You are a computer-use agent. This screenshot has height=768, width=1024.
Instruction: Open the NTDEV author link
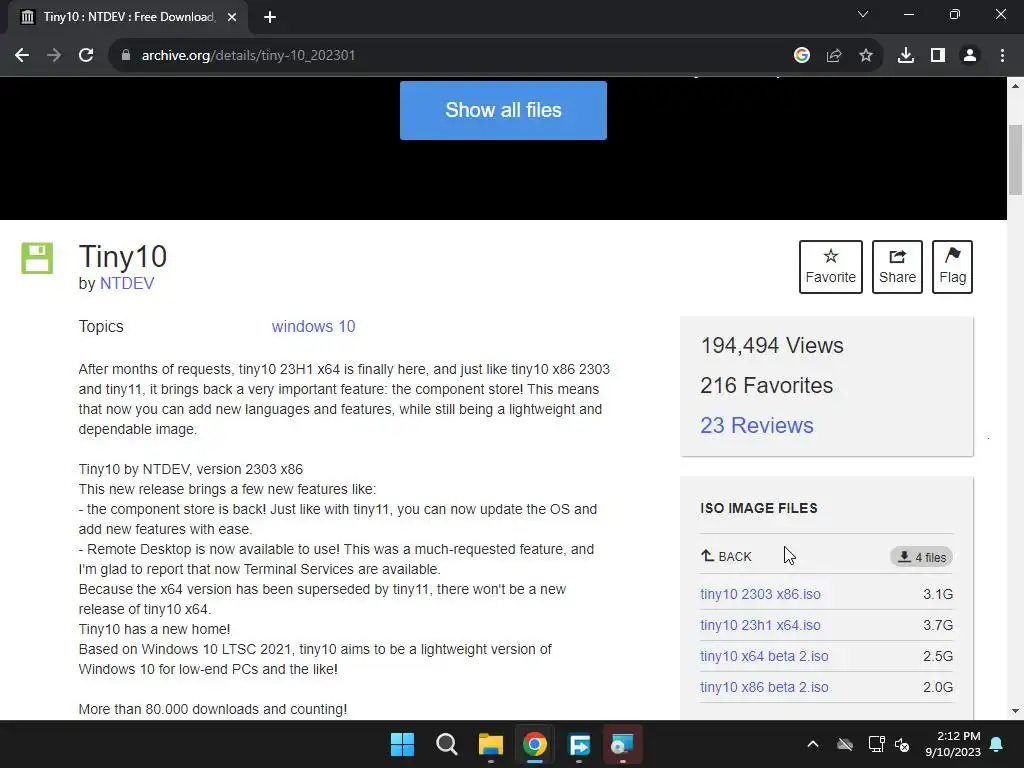127,283
